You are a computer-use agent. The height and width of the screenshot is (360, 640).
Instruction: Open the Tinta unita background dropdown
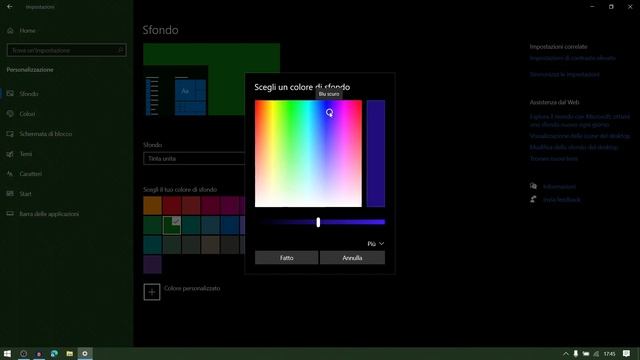tap(194, 158)
